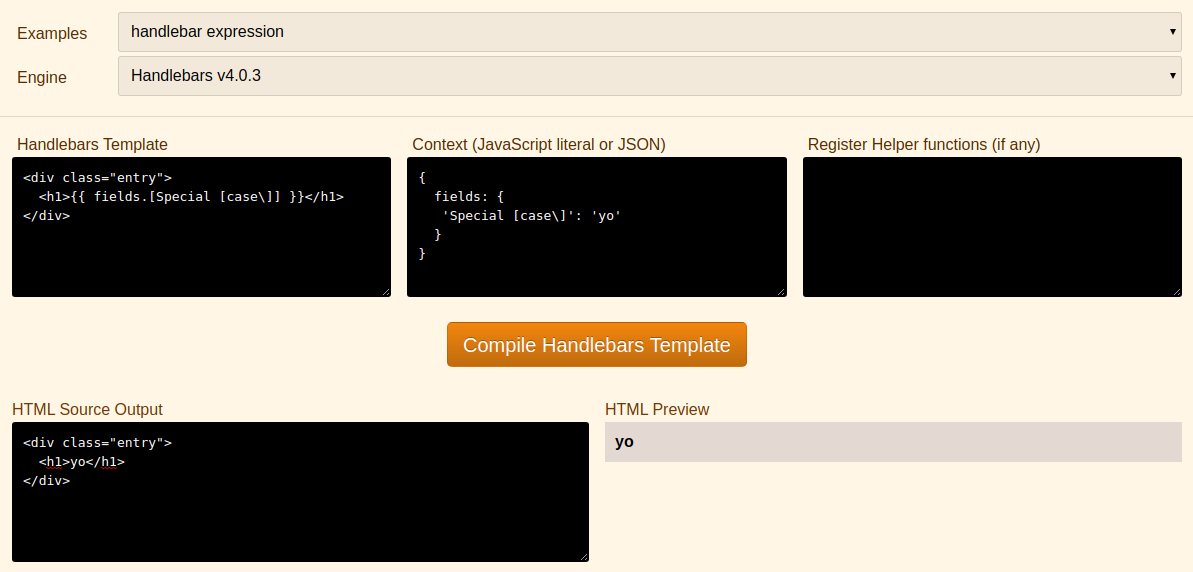The image size is (1193, 572).
Task: Click the '<div class="entry">' line in source output
Action: [97, 443]
